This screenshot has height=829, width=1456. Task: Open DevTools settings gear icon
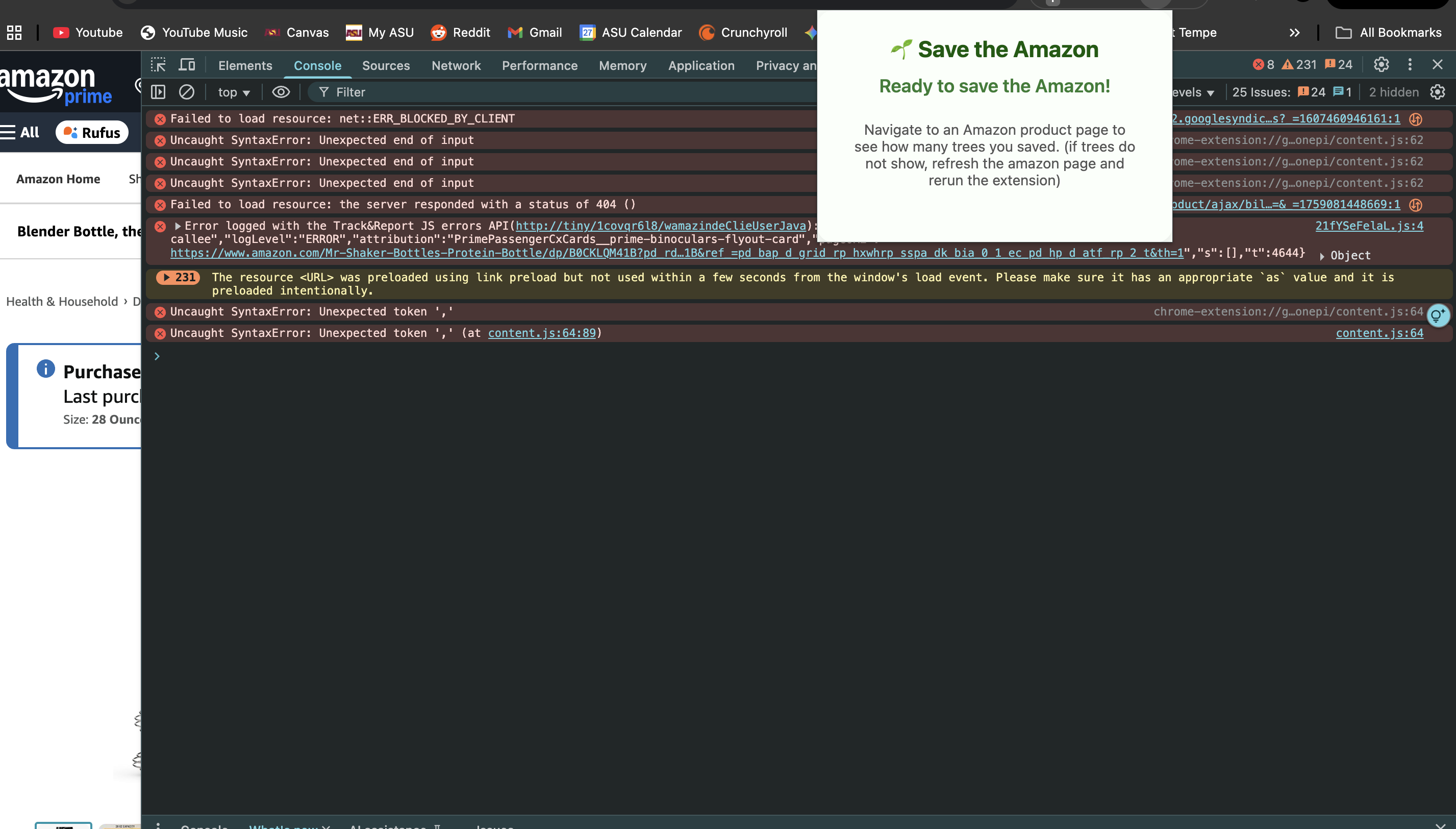tap(1381, 64)
